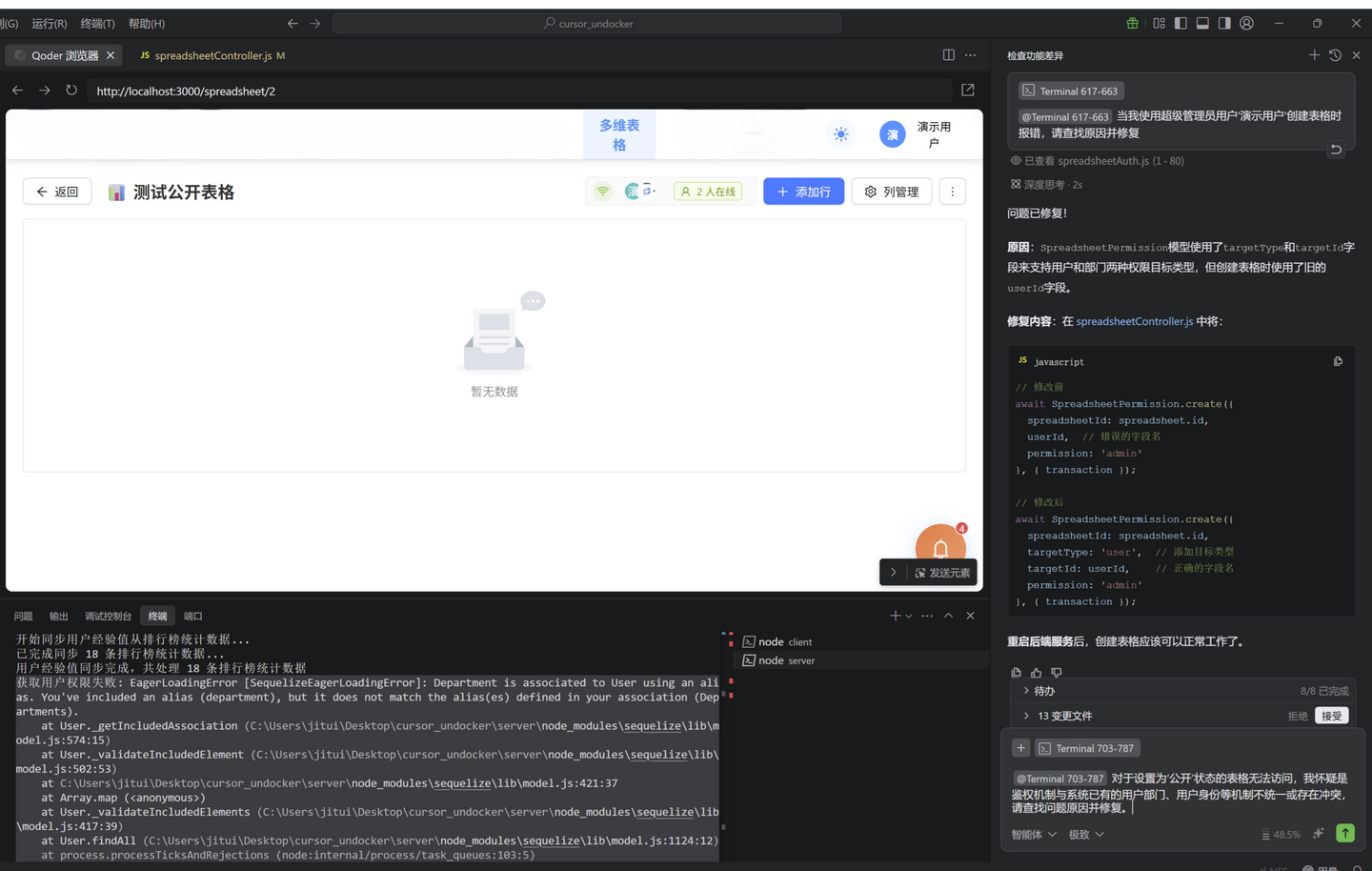The image size is (1372, 871).
Task: Open the spreadsheetController.js editor tab
Action: point(212,55)
